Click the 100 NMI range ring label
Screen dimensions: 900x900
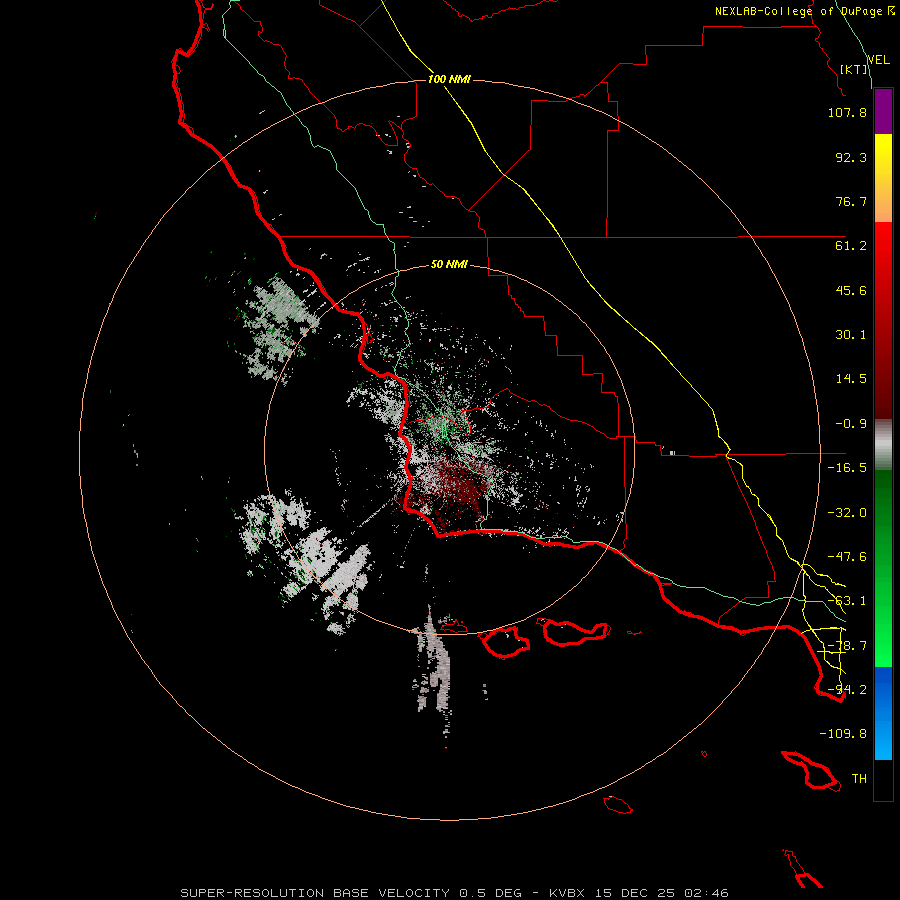point(449,79)
